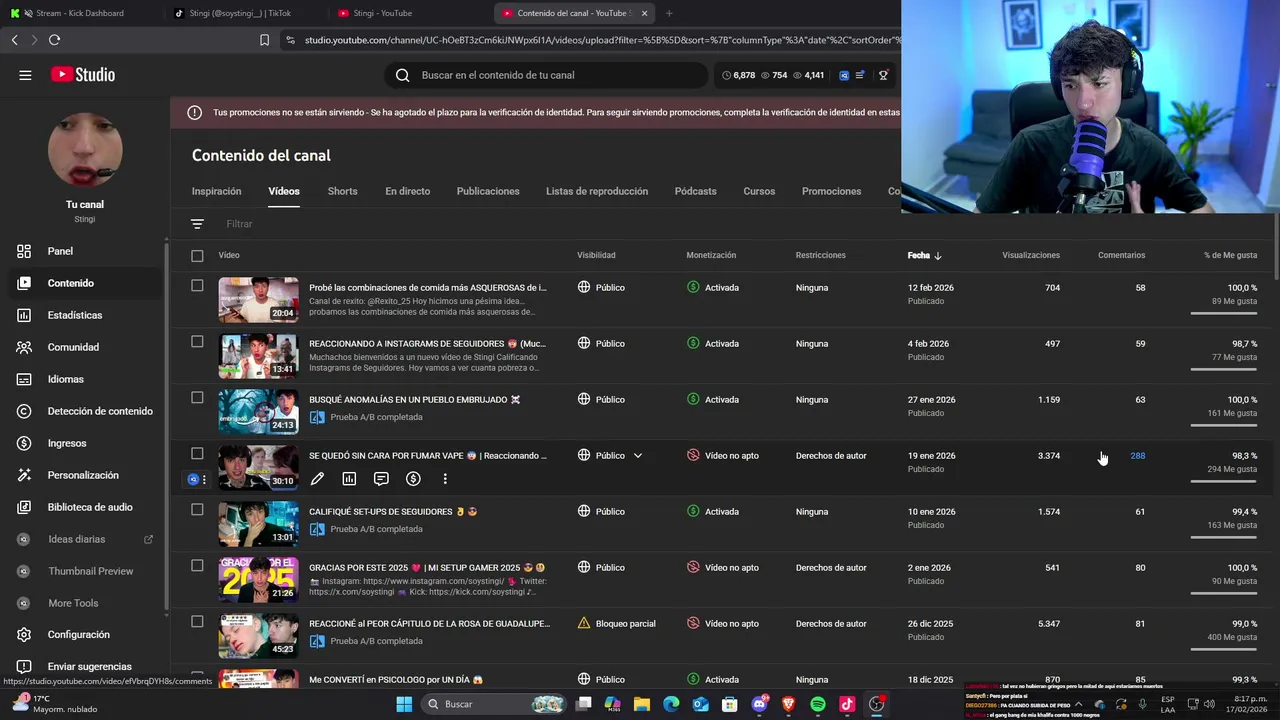Open the Pódcasts tab
Screen dimensions: 1280x720
pos(696,191)
